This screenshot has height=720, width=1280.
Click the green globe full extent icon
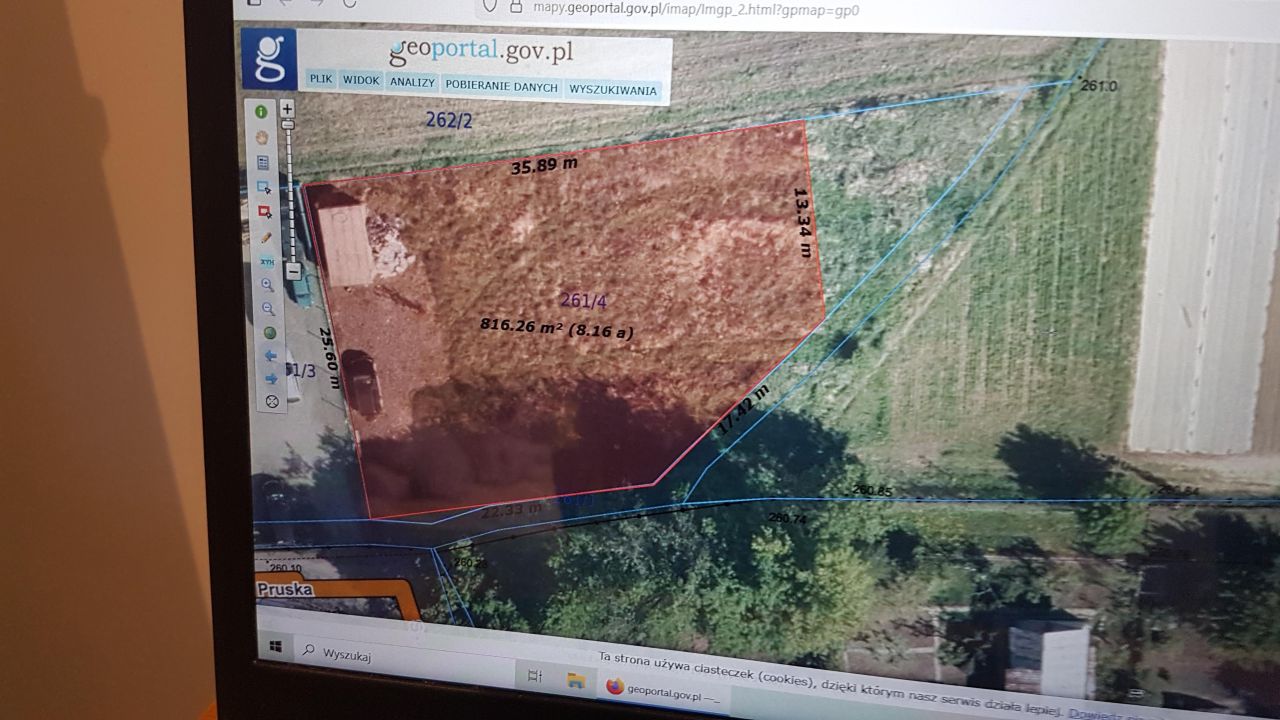tap(269, 332)
